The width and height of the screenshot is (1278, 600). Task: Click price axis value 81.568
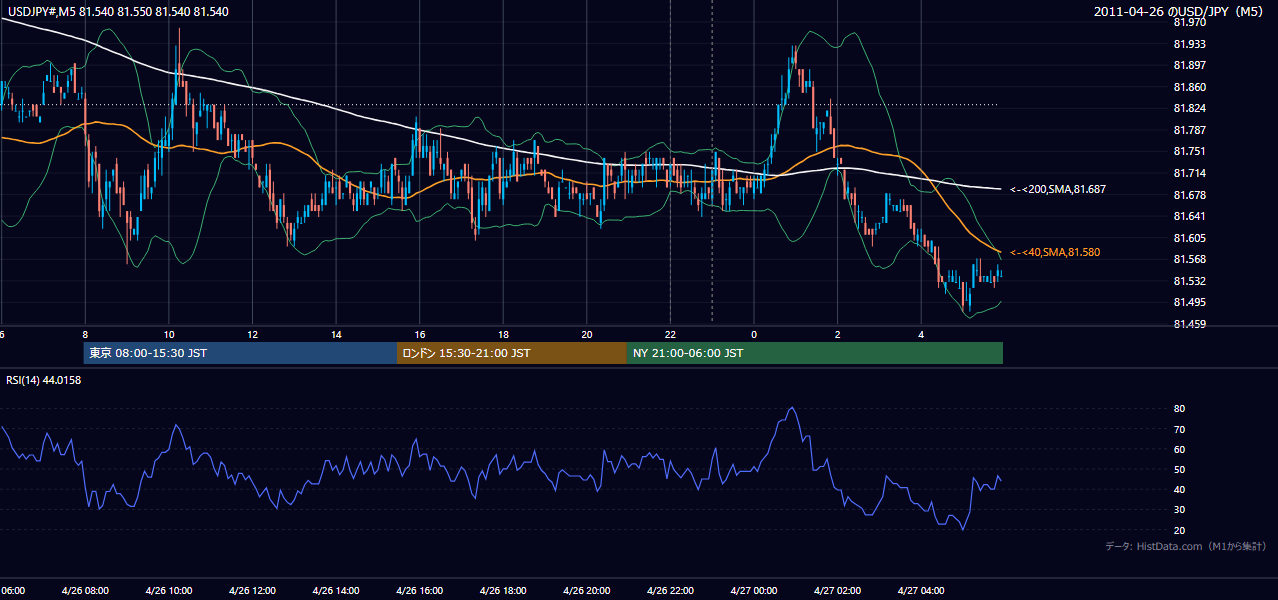pyautogui.click(x=1189, y=259)
